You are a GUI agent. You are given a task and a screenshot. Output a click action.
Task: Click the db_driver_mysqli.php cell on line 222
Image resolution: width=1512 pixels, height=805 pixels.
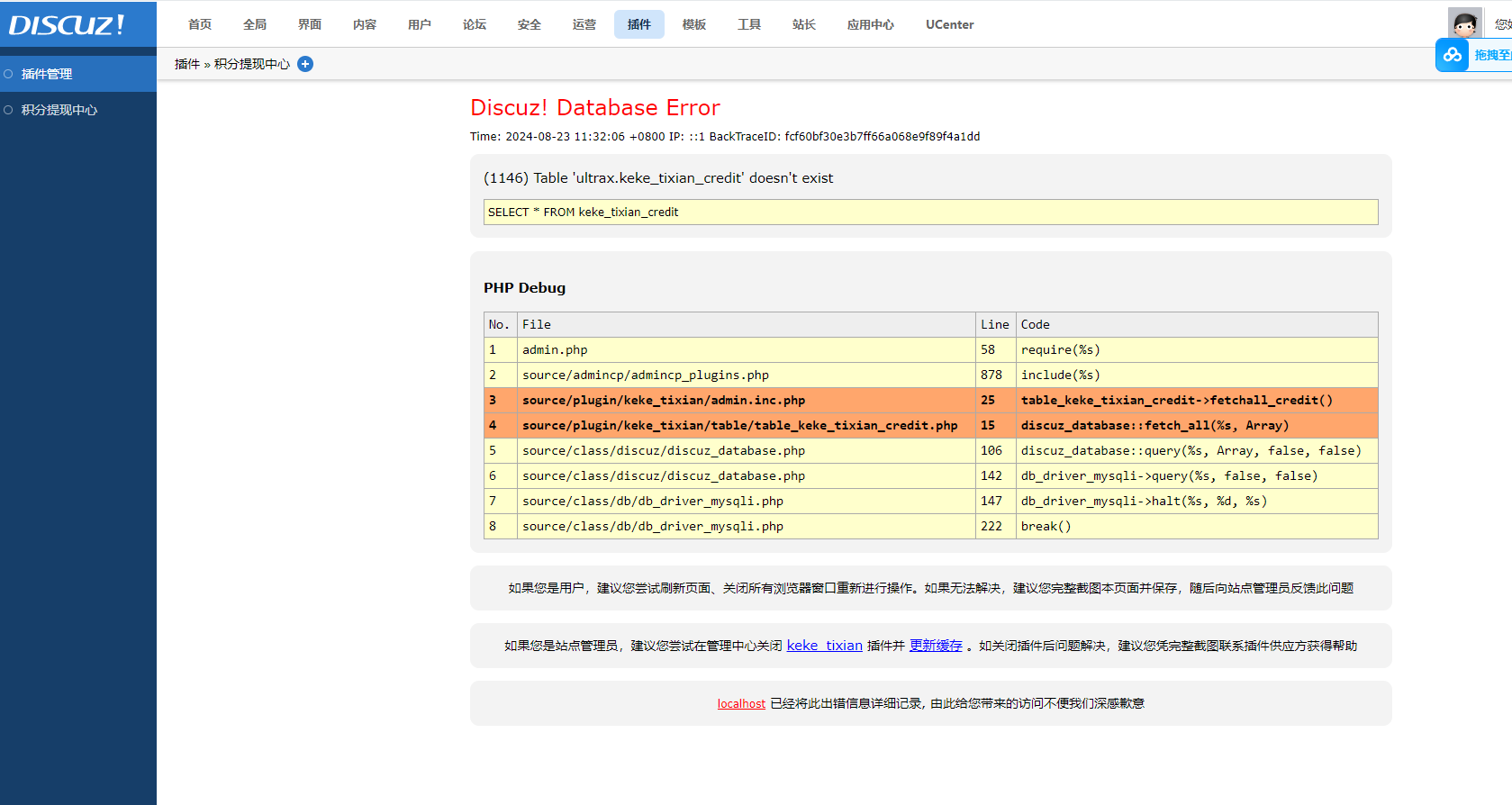click(747, 527)
